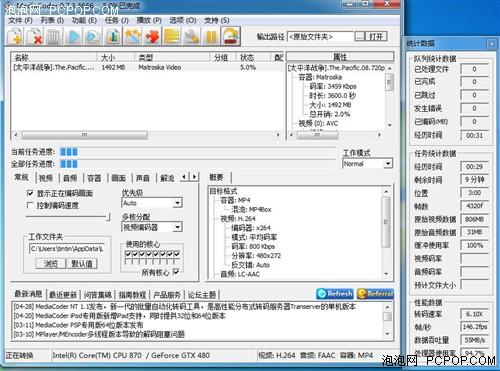Switch to the 画面 settings tab

(118, 178)
